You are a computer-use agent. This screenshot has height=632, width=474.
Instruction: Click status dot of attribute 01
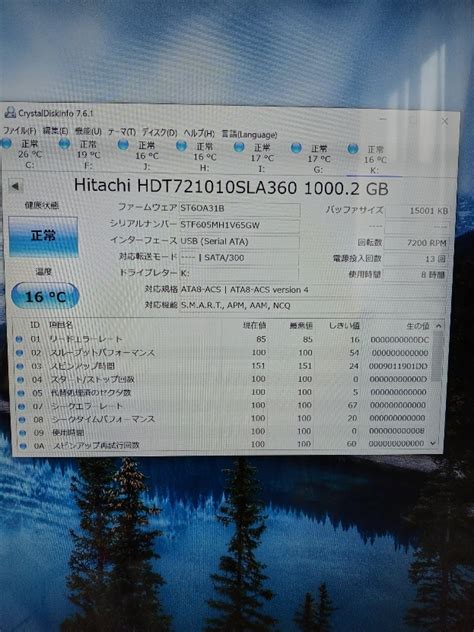[x=19, y=339]
